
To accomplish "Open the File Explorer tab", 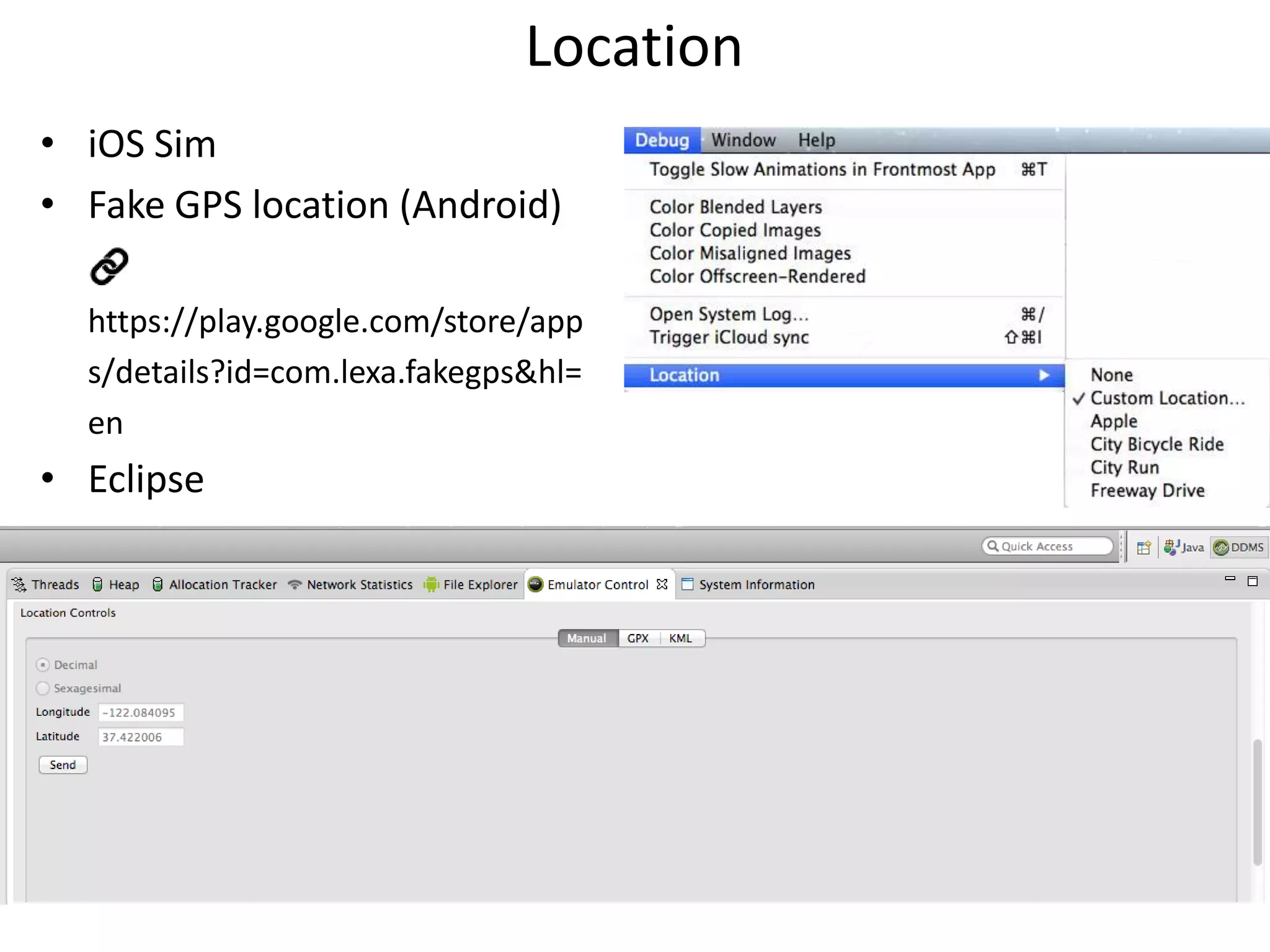I will pyautogui.click(x=470, y=584).
